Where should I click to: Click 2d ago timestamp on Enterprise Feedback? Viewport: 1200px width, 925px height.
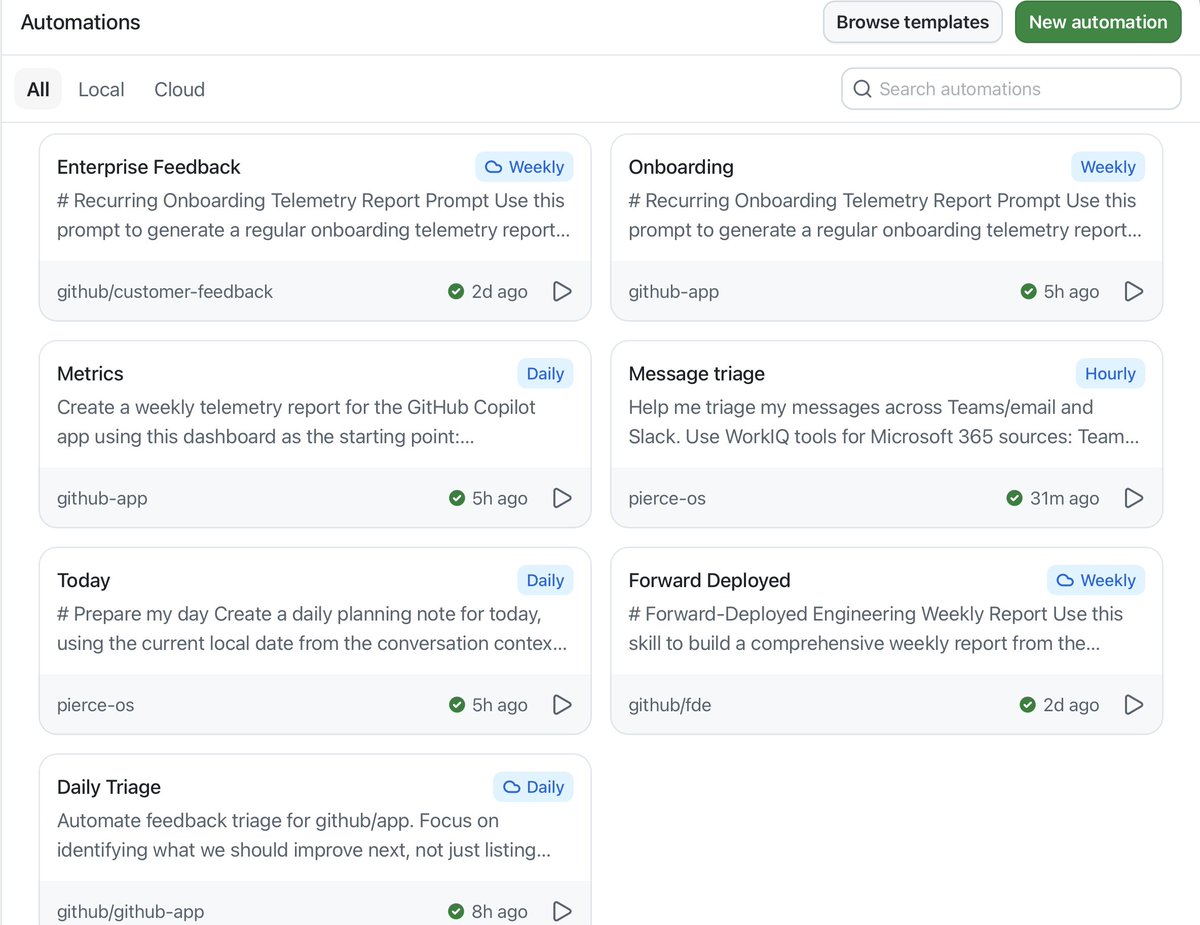click(500, 291)
